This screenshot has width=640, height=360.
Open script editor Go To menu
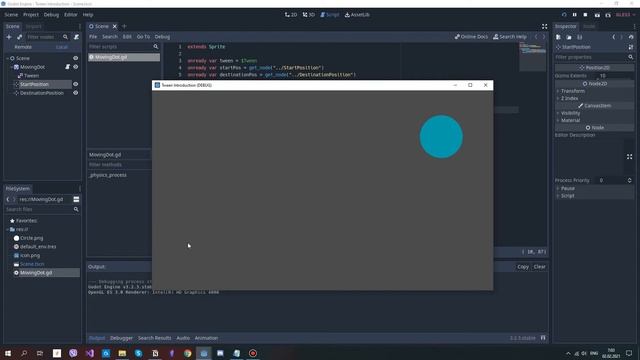coord(143,37)
